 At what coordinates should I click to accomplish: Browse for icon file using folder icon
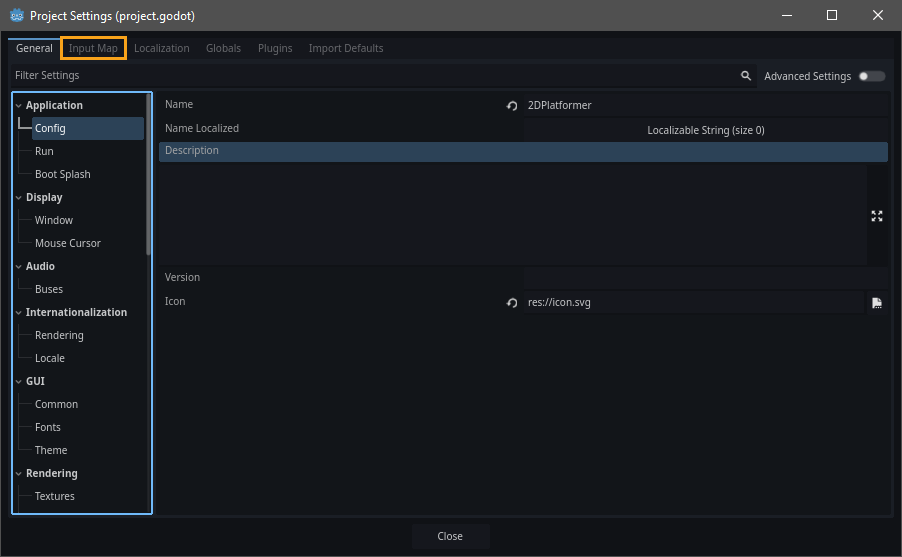[876, 302]
